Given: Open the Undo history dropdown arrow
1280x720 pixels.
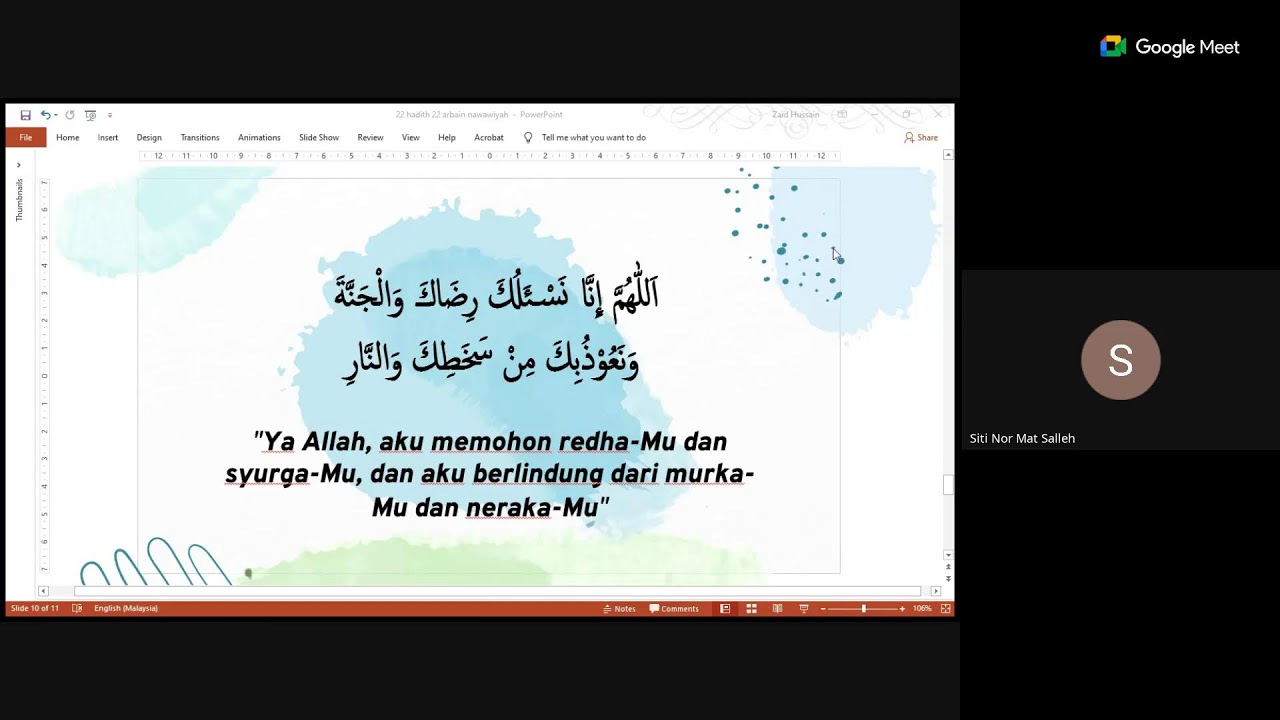Looking at the screenshot, I should pos(56,115).
